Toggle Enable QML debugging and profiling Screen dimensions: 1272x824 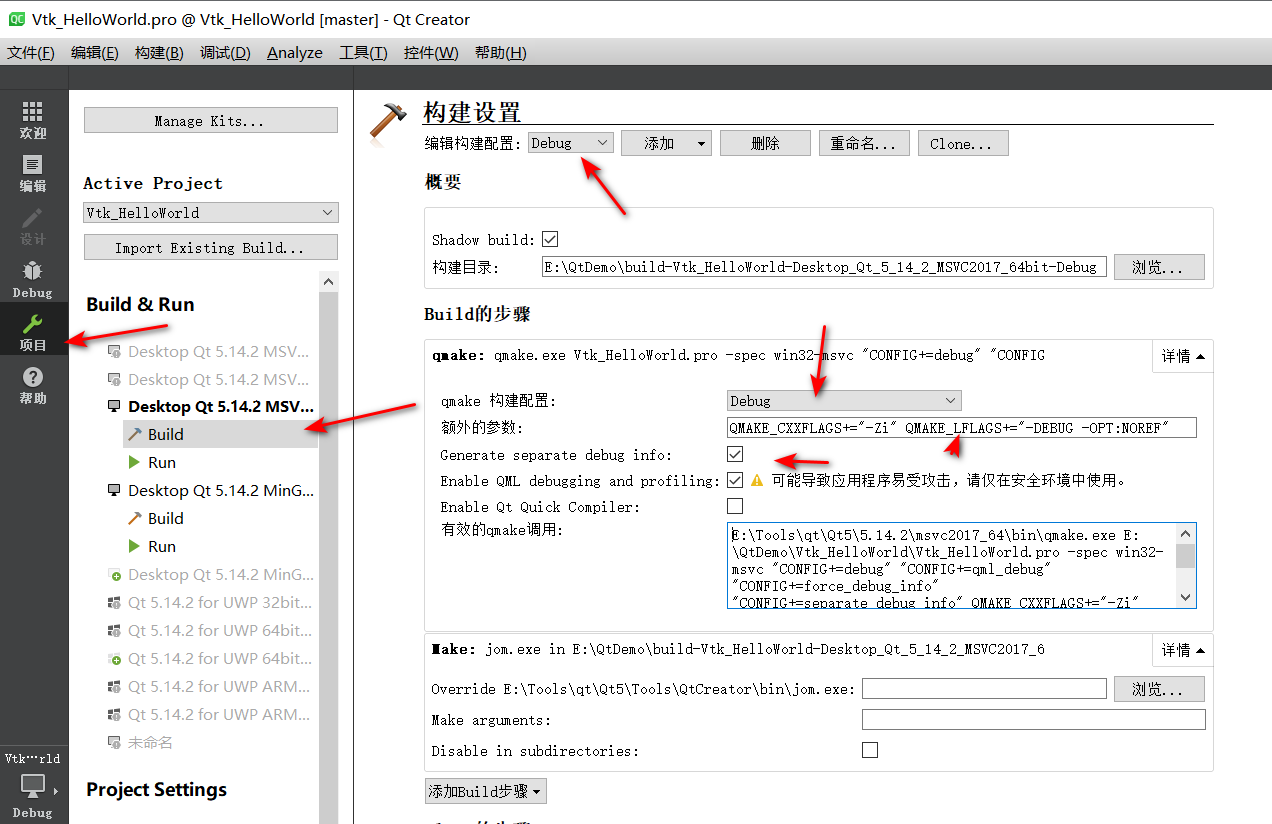(735, 480)
